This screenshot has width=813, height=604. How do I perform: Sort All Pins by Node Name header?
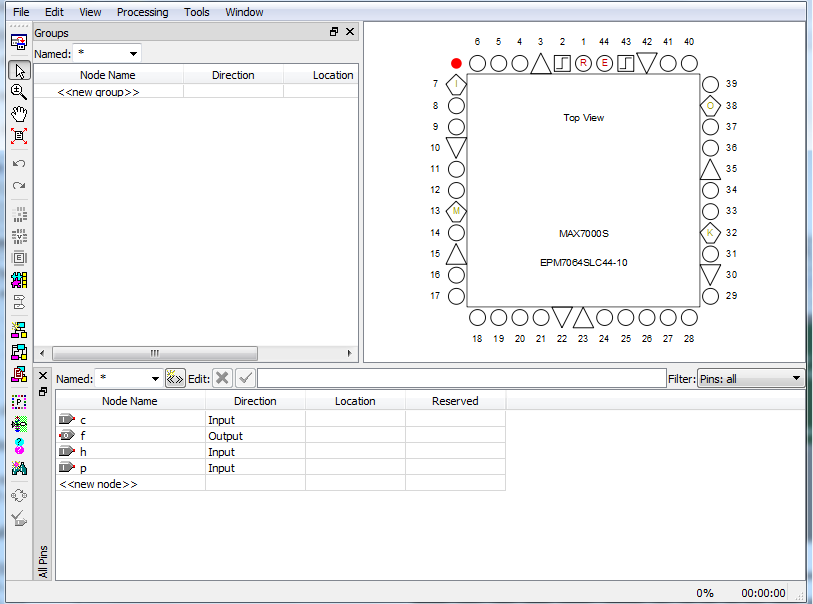click(x=130, y=401)
